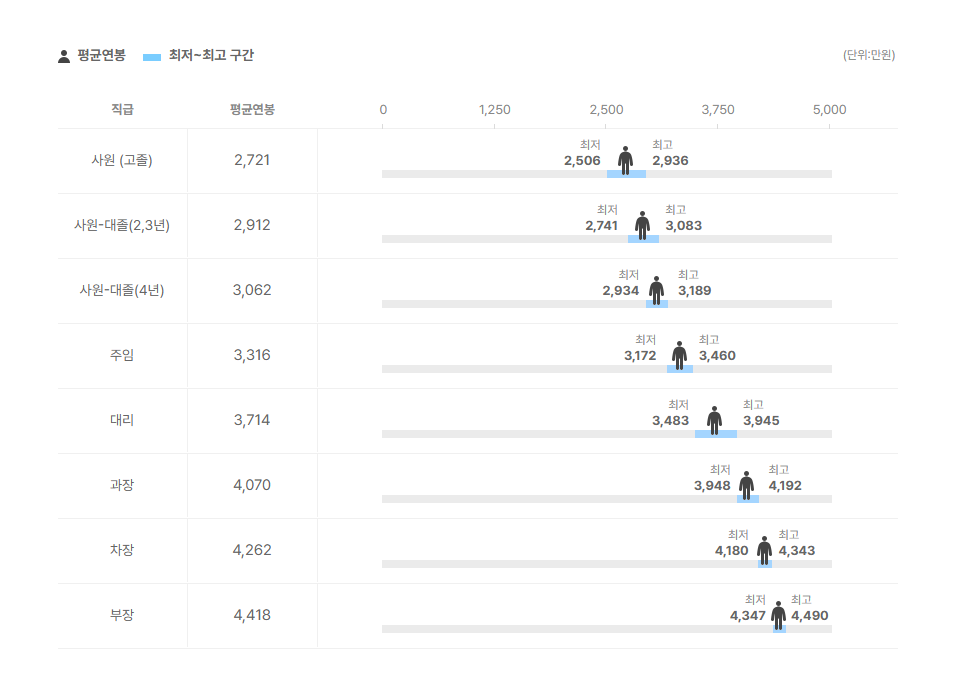Select the 평균연봉 column header
The width and height of the screenshot is (955, 697).
(252, 110)
